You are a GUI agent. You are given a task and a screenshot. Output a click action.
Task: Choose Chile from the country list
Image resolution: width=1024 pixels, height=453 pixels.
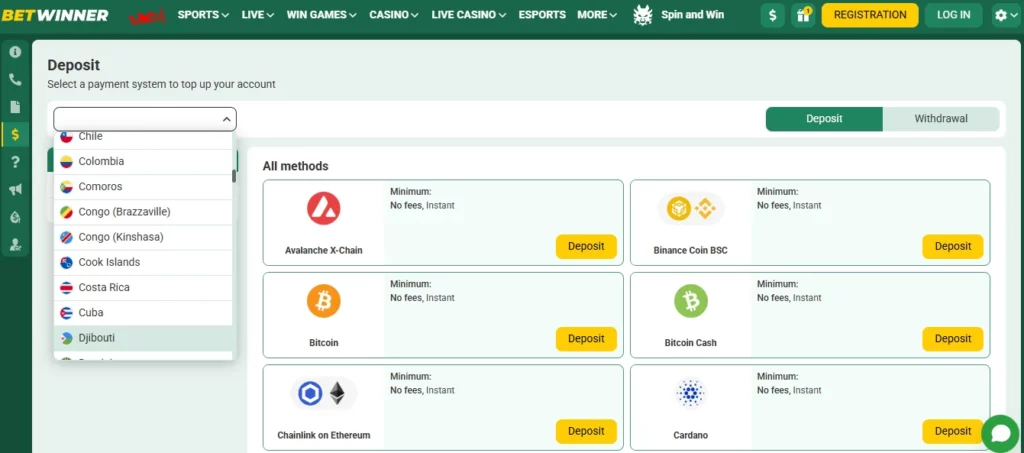point(143,139)
